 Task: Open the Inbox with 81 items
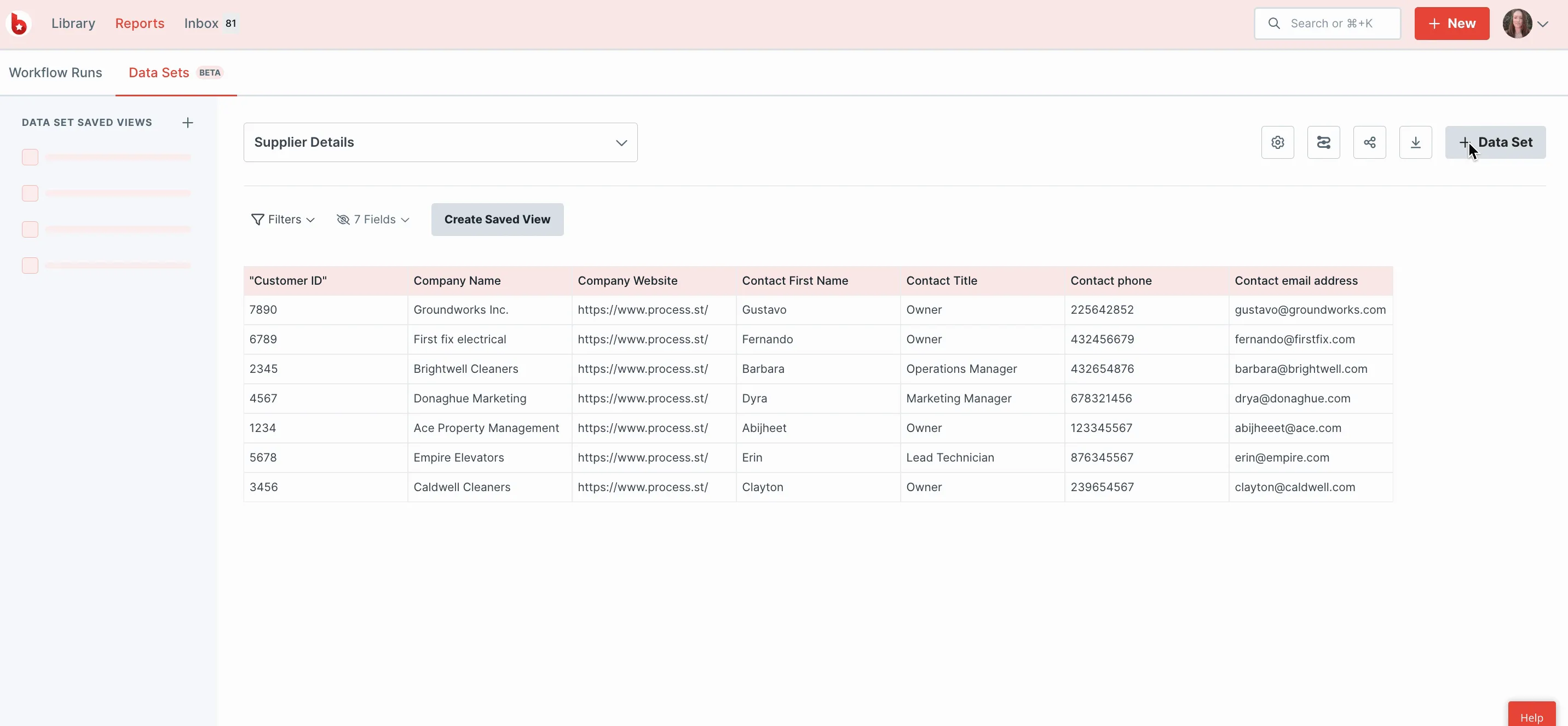point(211,24)
